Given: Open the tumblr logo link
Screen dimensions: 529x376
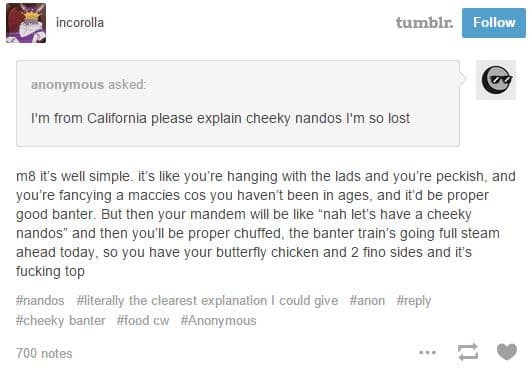Looking at the screenshot, I should tap(424, 23).
